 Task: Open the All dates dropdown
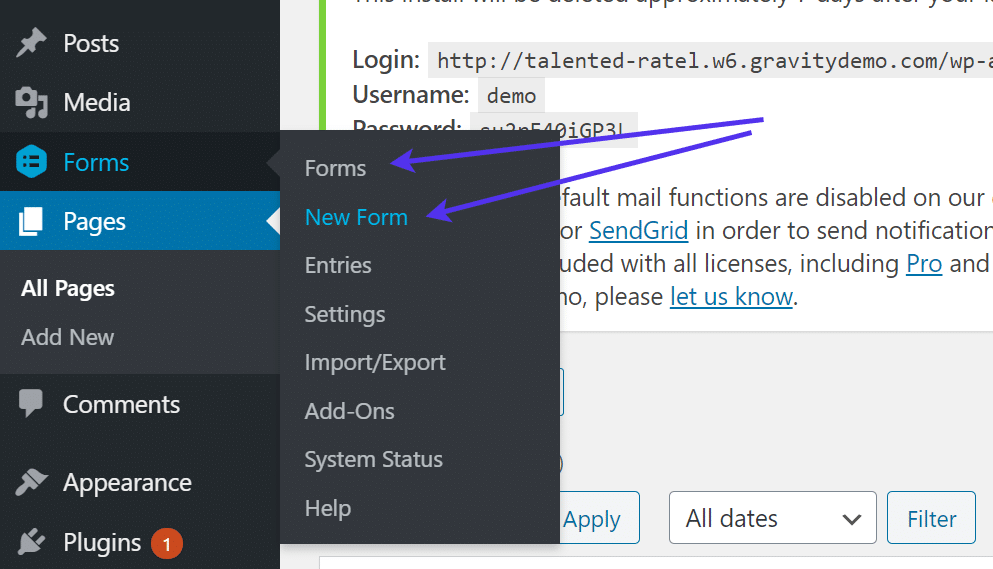pyautogui.click(x=772, y=519)
